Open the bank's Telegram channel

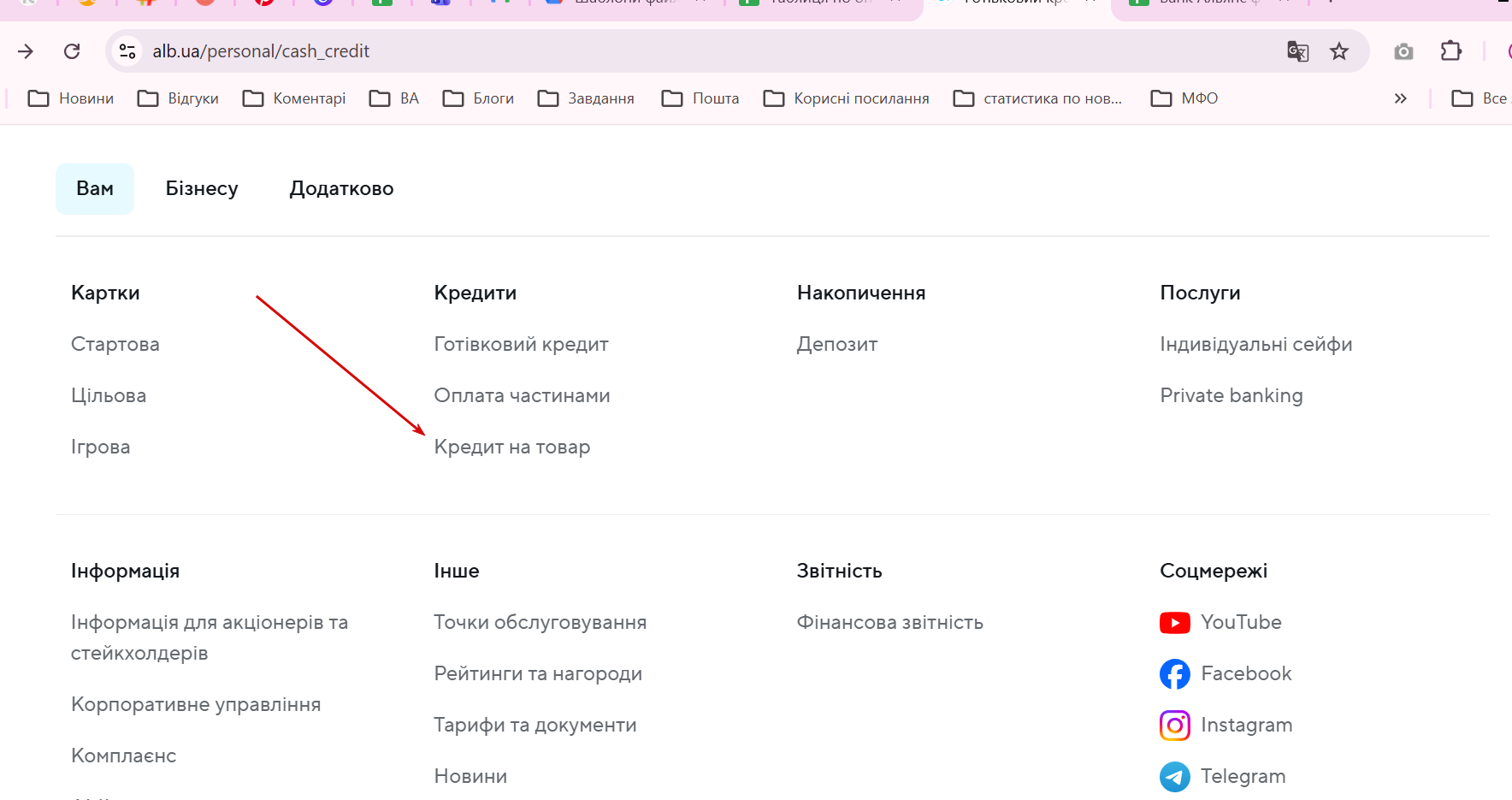pos(1242,776)
